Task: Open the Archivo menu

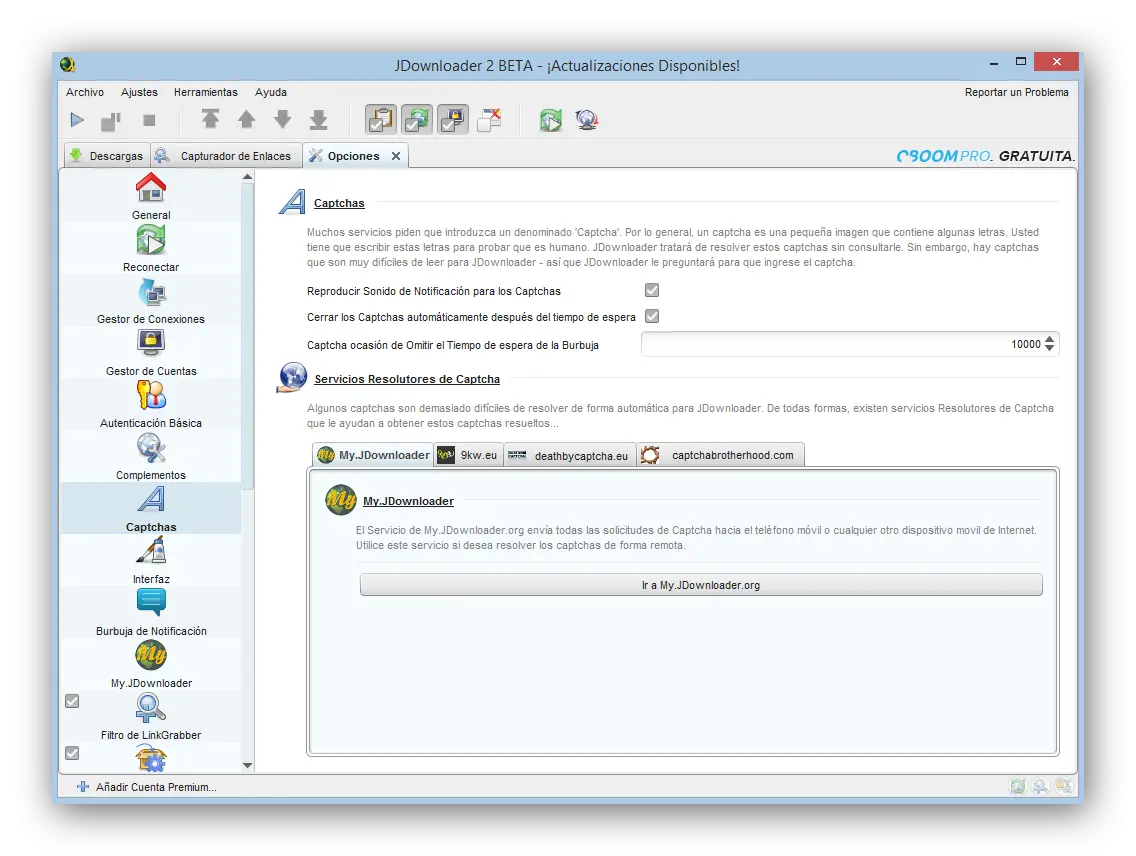Action: pos(85,92)
